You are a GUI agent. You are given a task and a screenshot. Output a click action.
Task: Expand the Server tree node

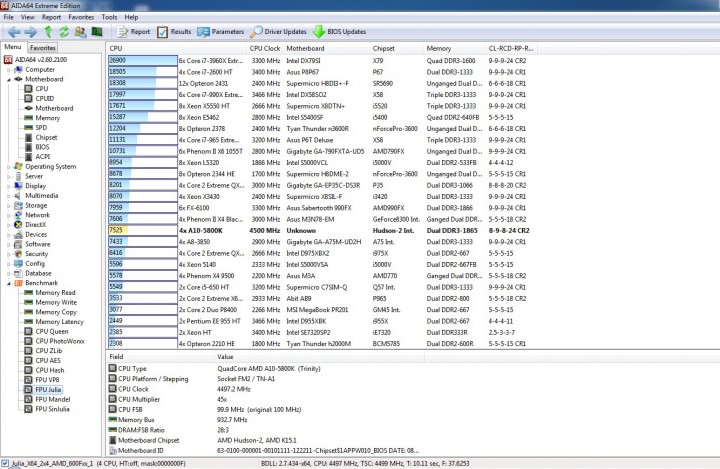[x=8, y=176]
